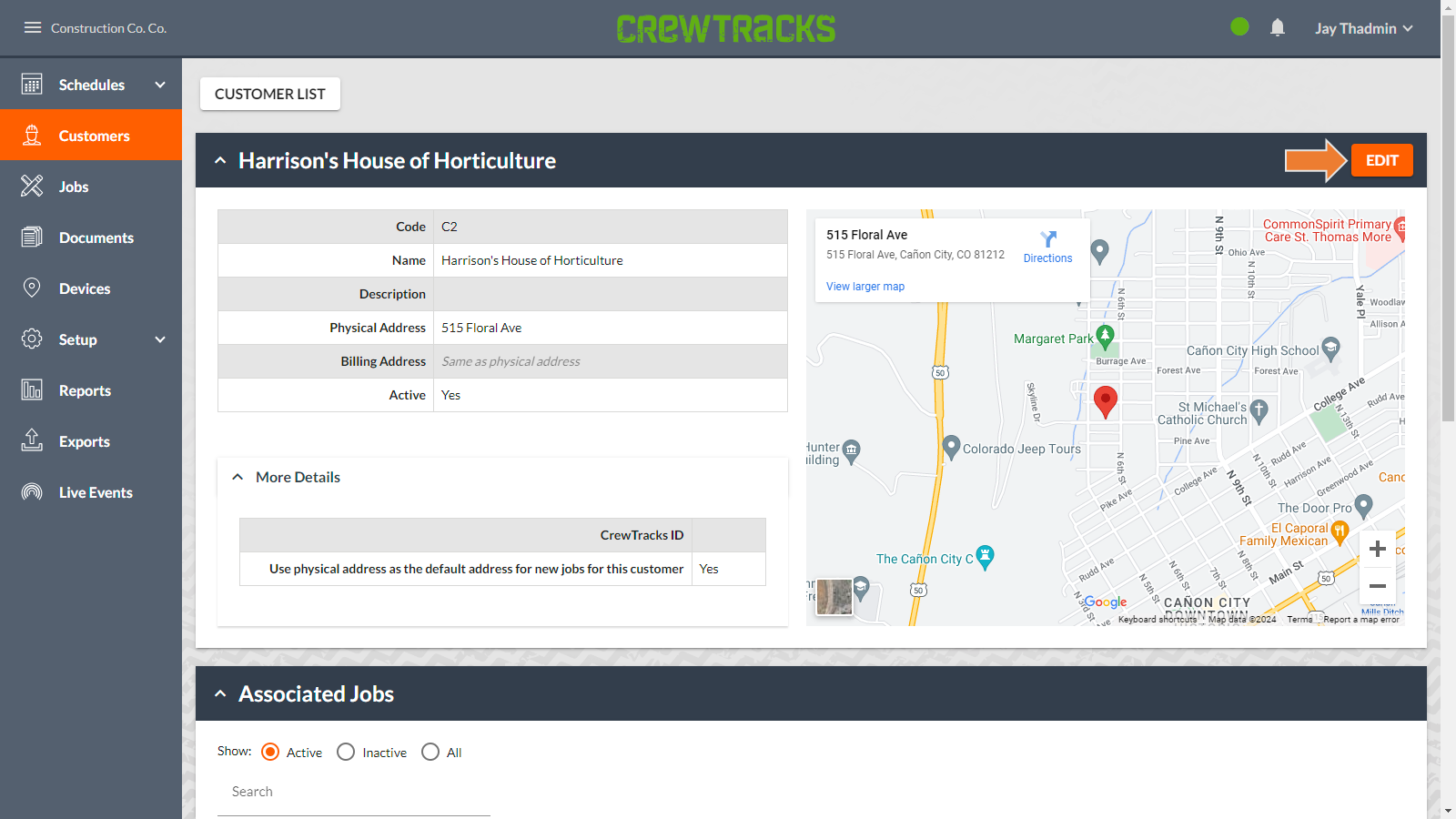The image size is (1456, 819).
Task: Open the Documents section
Action: (91, 238)
